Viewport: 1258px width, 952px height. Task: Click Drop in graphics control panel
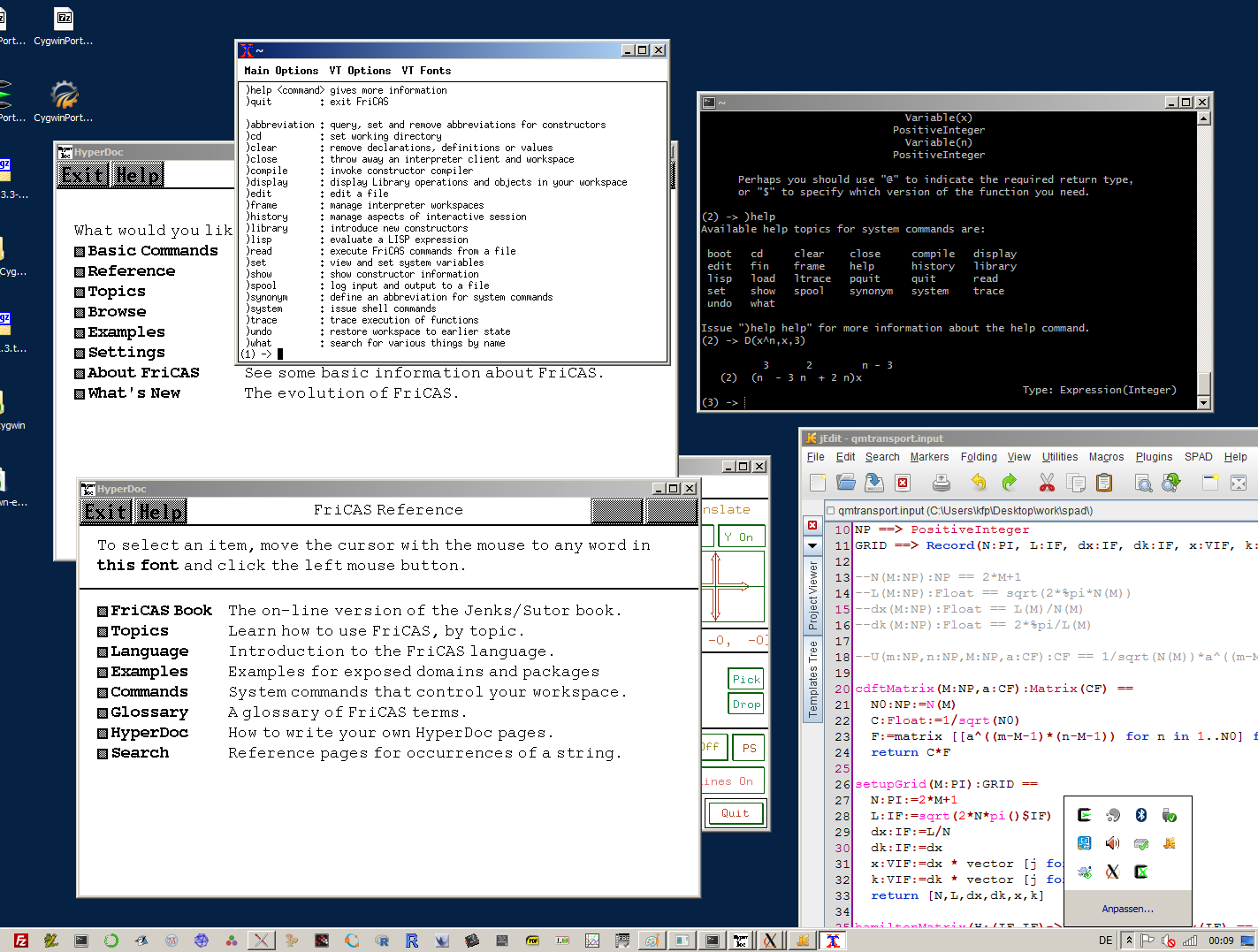[x=746, y=704]
